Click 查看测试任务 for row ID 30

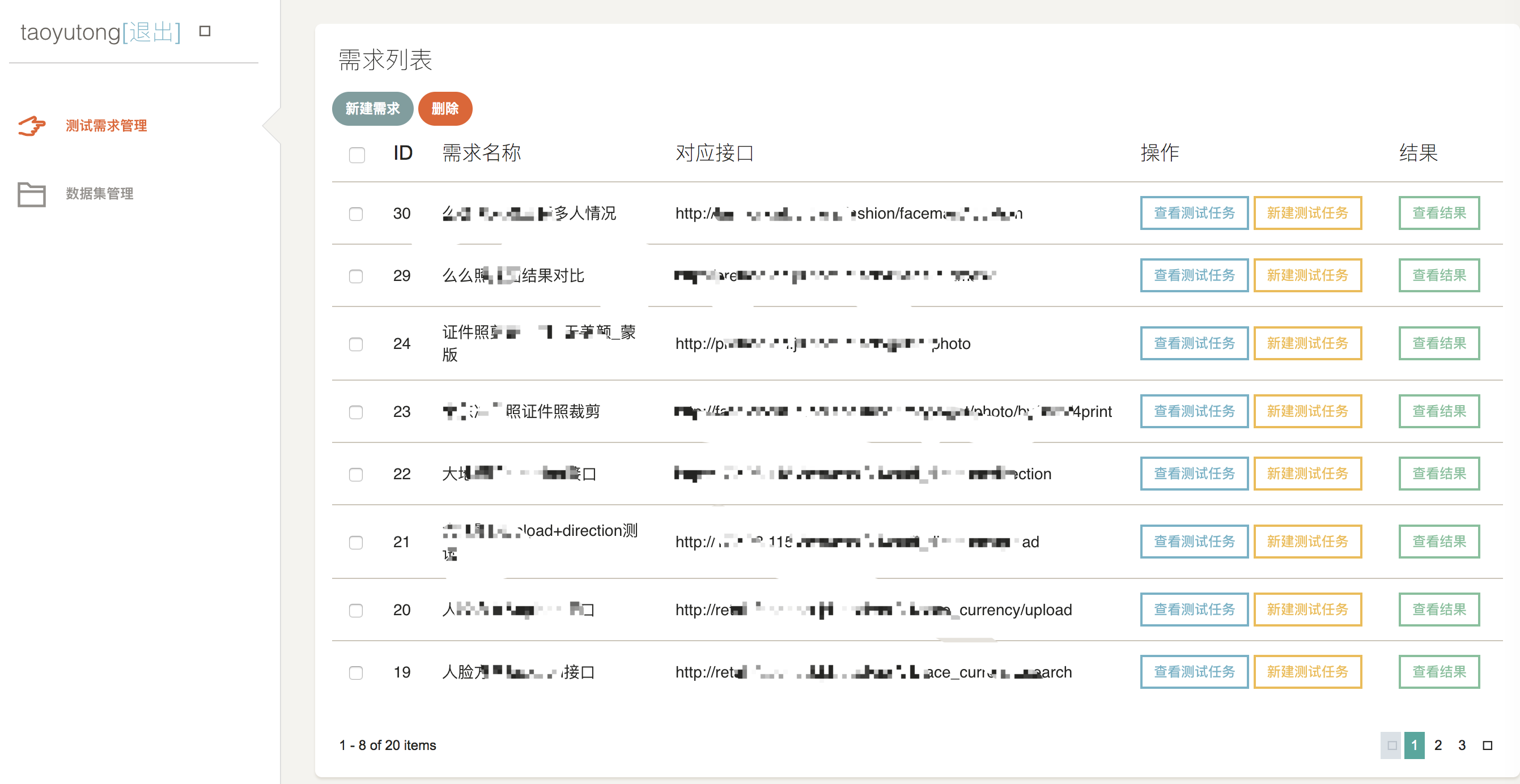(1194, 213)
